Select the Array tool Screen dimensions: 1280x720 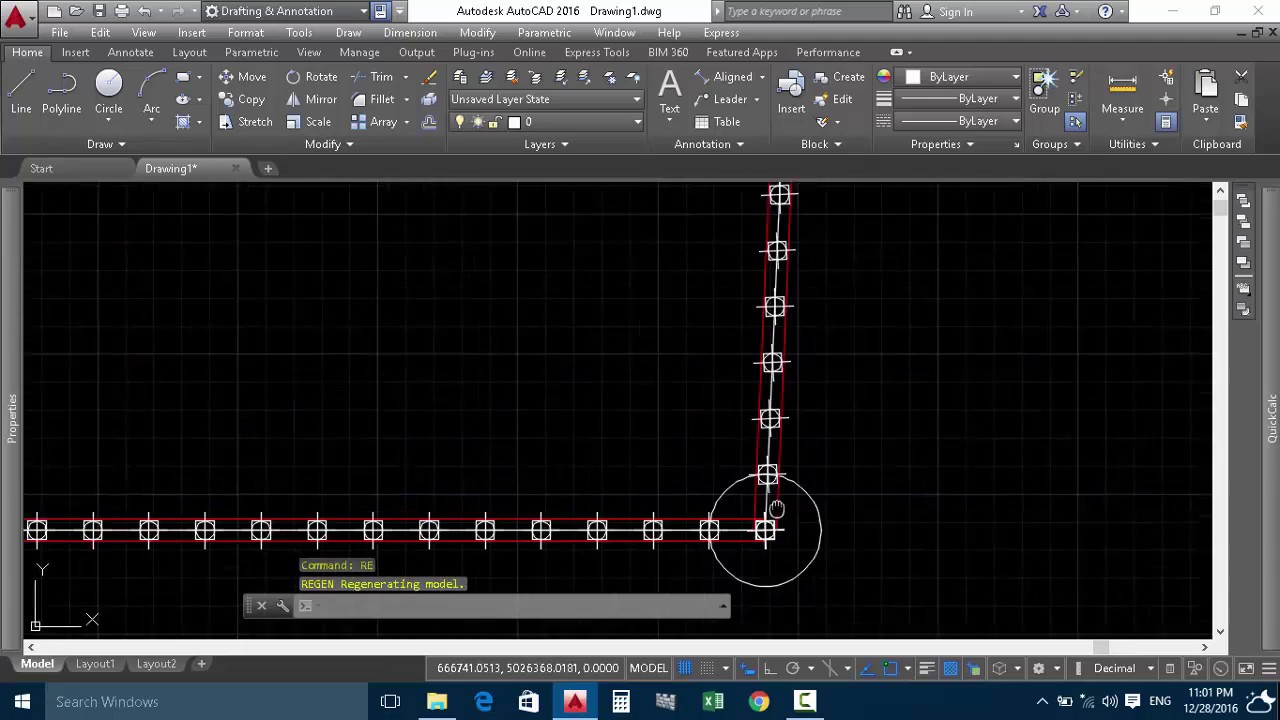pyautogui.click(x=374, y=121)
